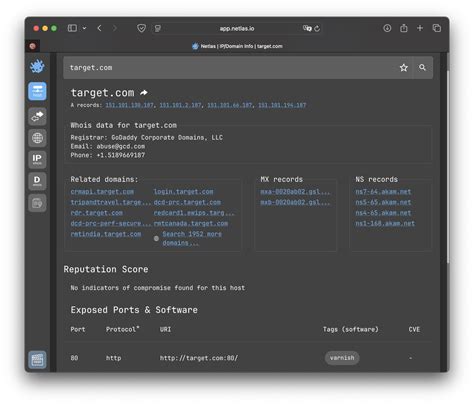
Task: Select the Netlas target.com browser tab
Action: click(x=237, y=46)
